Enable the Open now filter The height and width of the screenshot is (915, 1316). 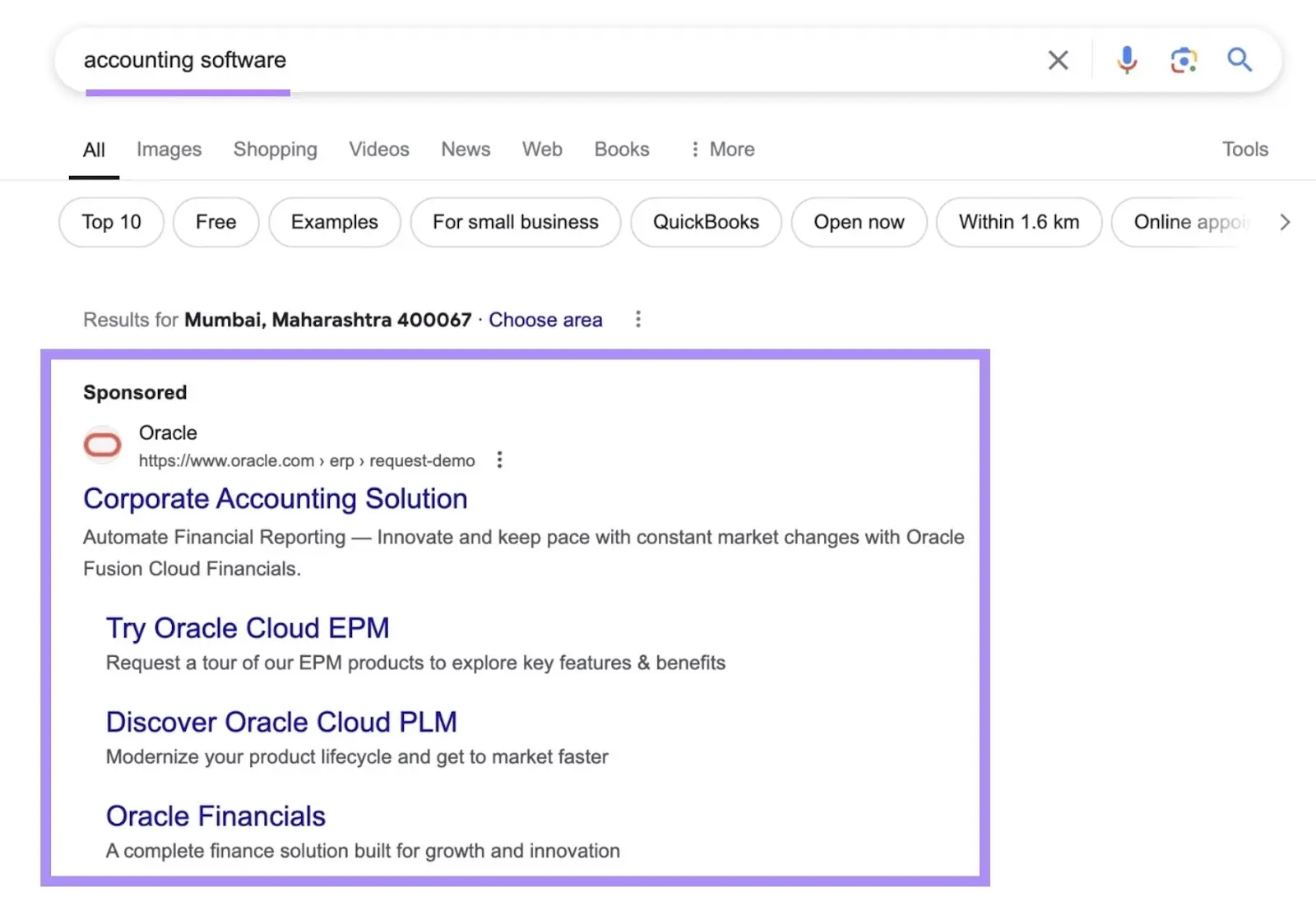[x=859, y=222]
